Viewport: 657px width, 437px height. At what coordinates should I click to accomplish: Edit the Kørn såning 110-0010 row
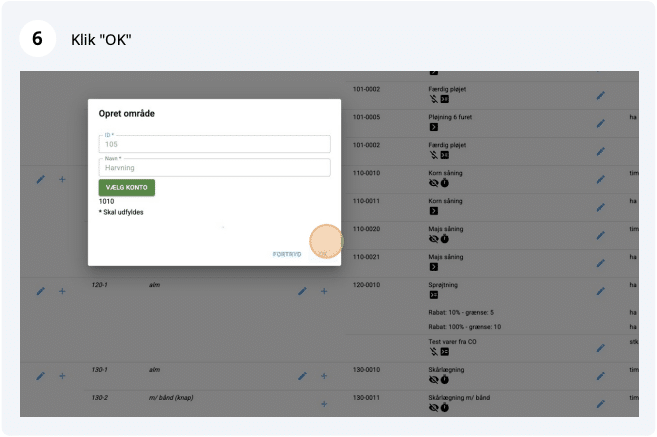[601, 179]
